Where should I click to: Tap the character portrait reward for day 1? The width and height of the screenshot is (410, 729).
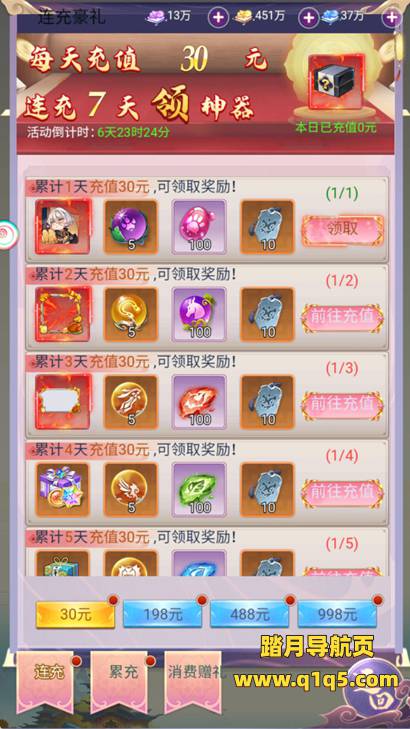(x=63, y=226)
